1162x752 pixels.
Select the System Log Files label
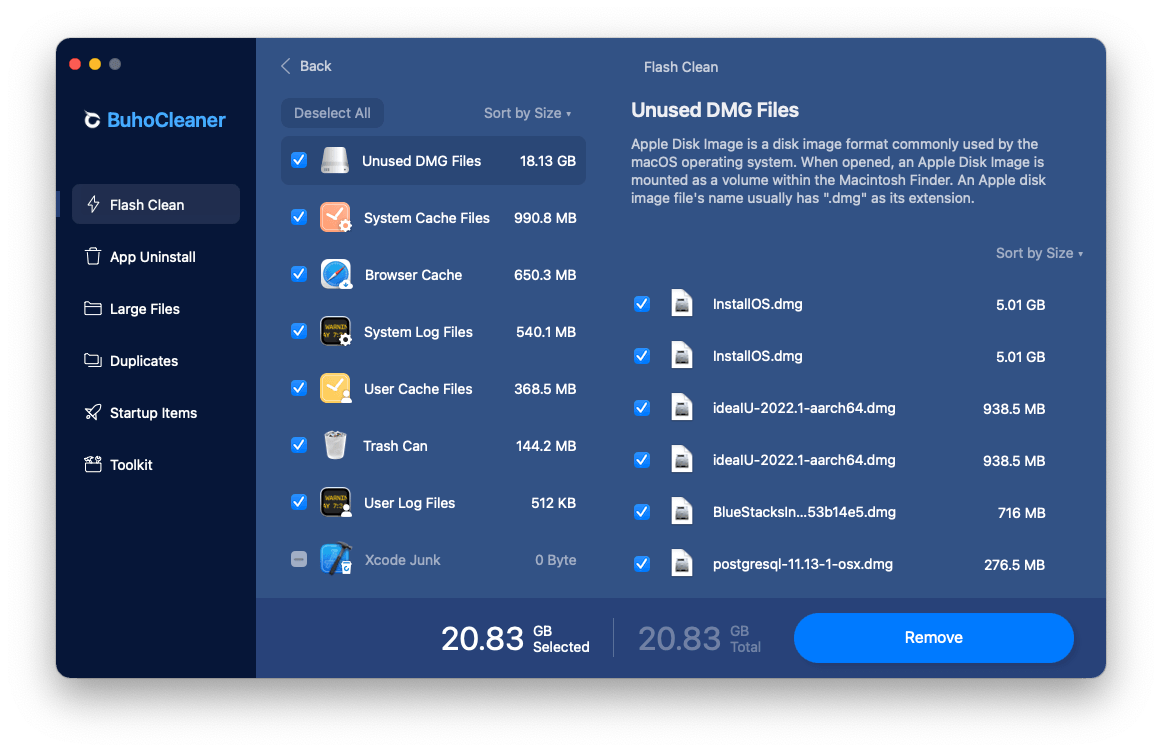coord(418,332)
